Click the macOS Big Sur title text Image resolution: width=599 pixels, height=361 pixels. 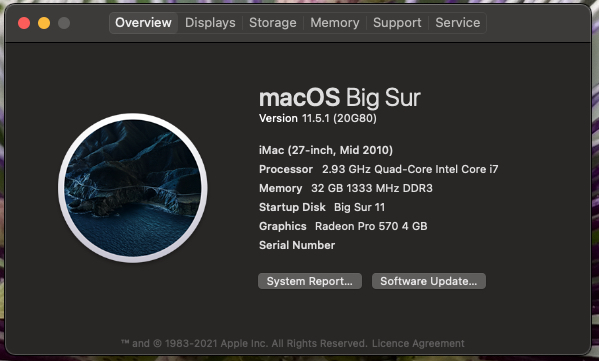(x=340, y=98)
